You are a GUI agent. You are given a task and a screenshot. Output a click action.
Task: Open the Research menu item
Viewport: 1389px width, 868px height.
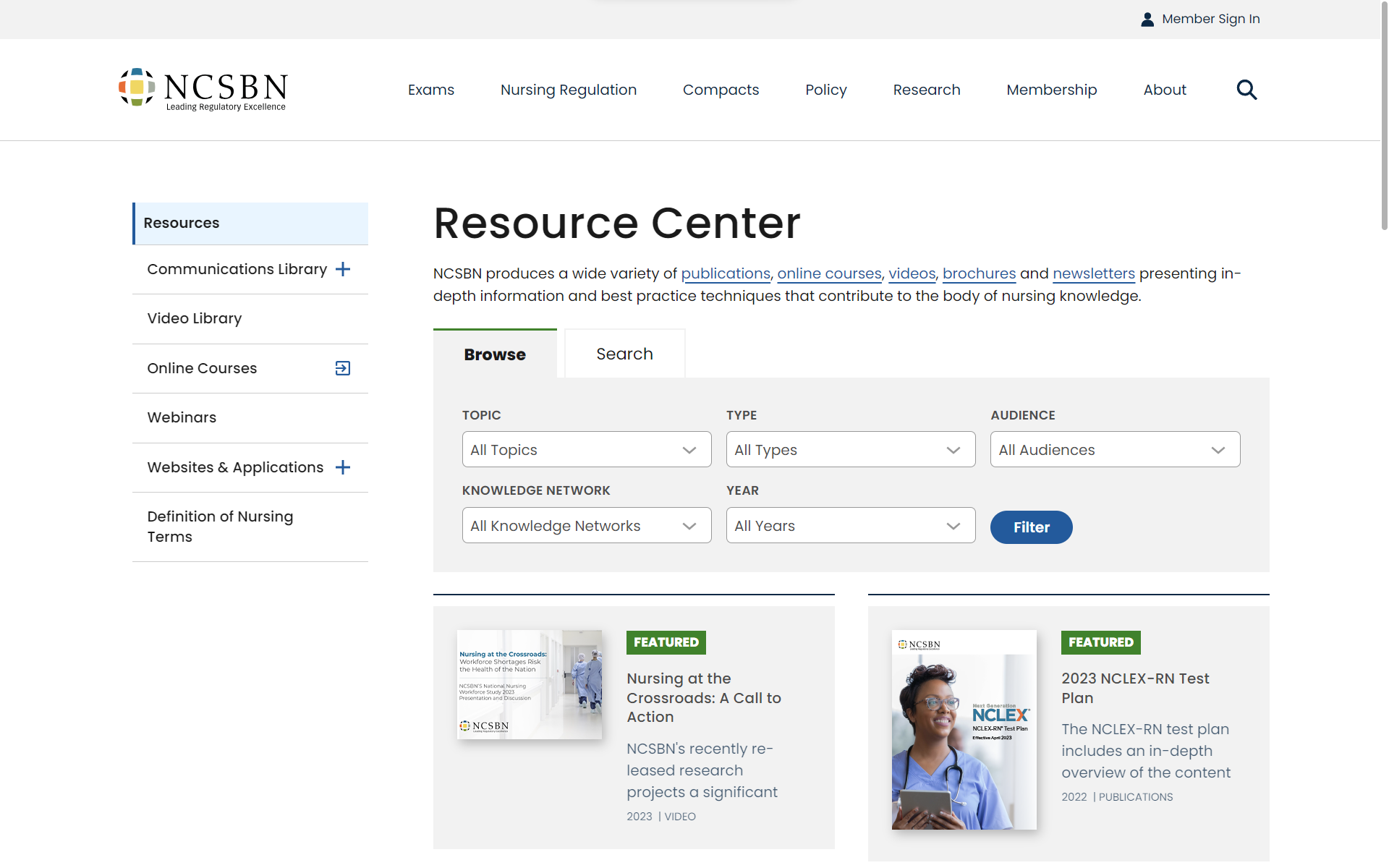927,89
